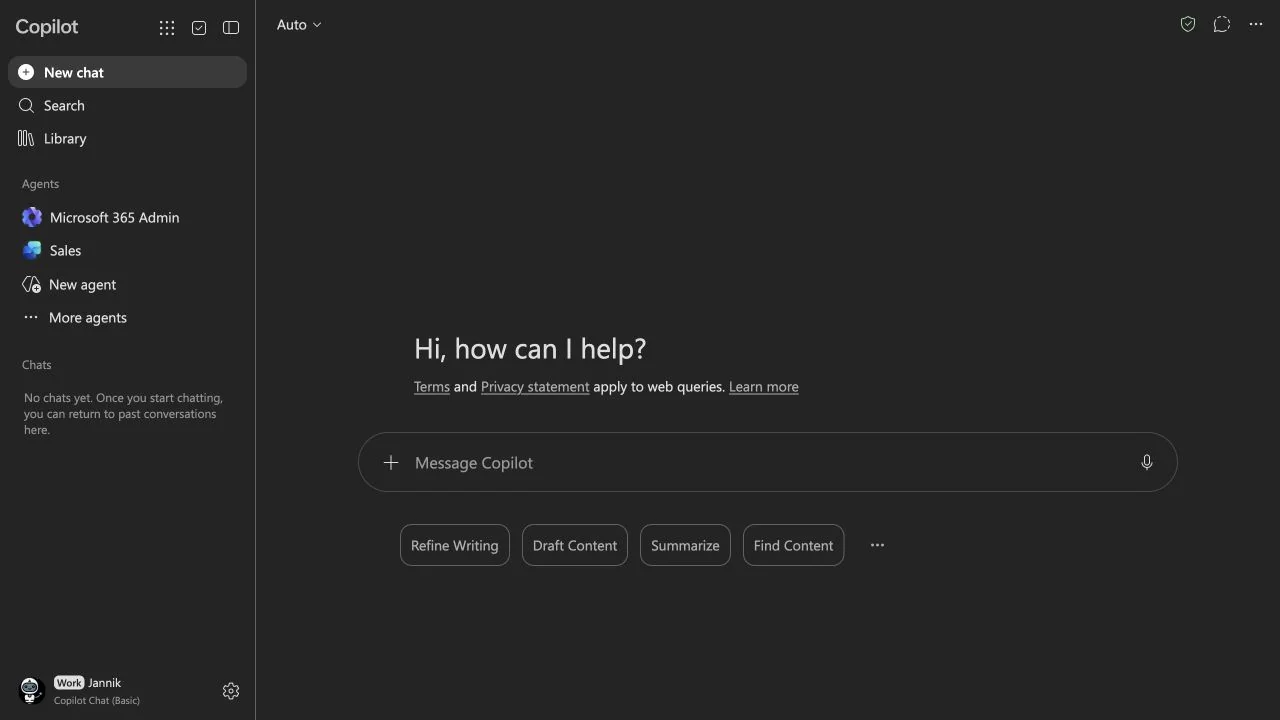Open the apps grid launcher icon
This screenshot has height=720, width=1280.
167,28
